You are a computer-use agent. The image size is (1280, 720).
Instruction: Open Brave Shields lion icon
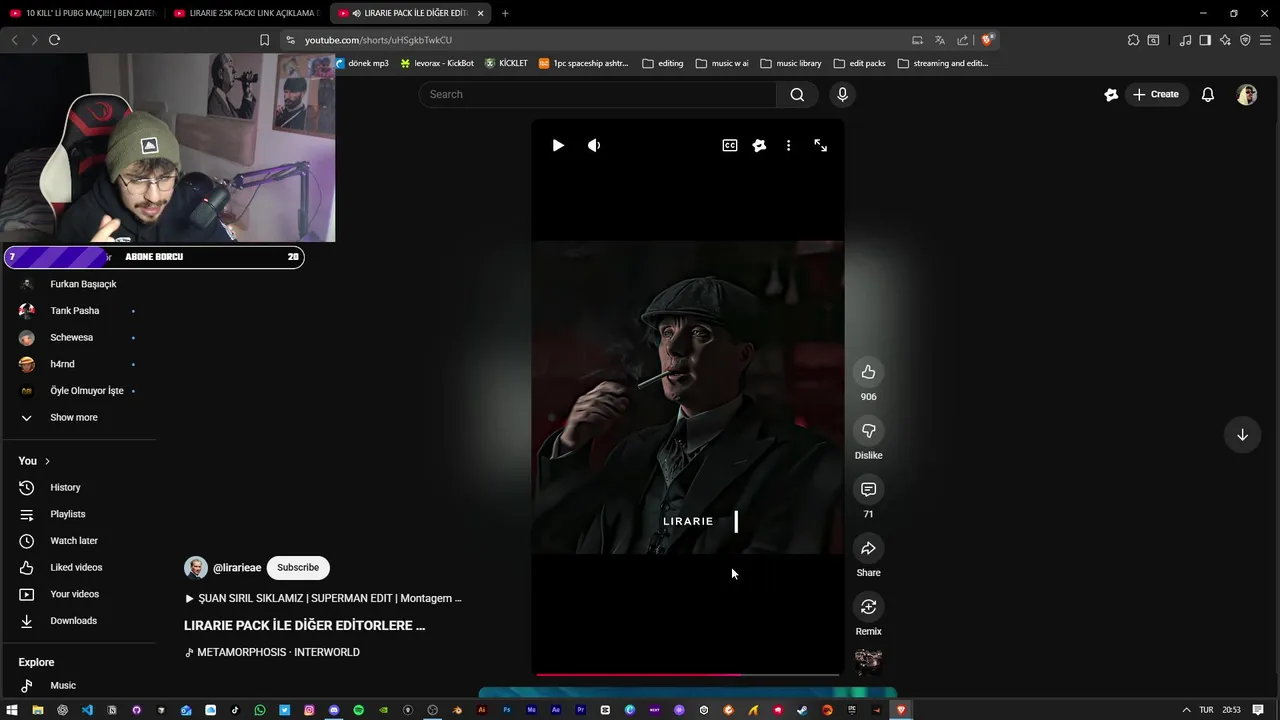coord(987,40)
